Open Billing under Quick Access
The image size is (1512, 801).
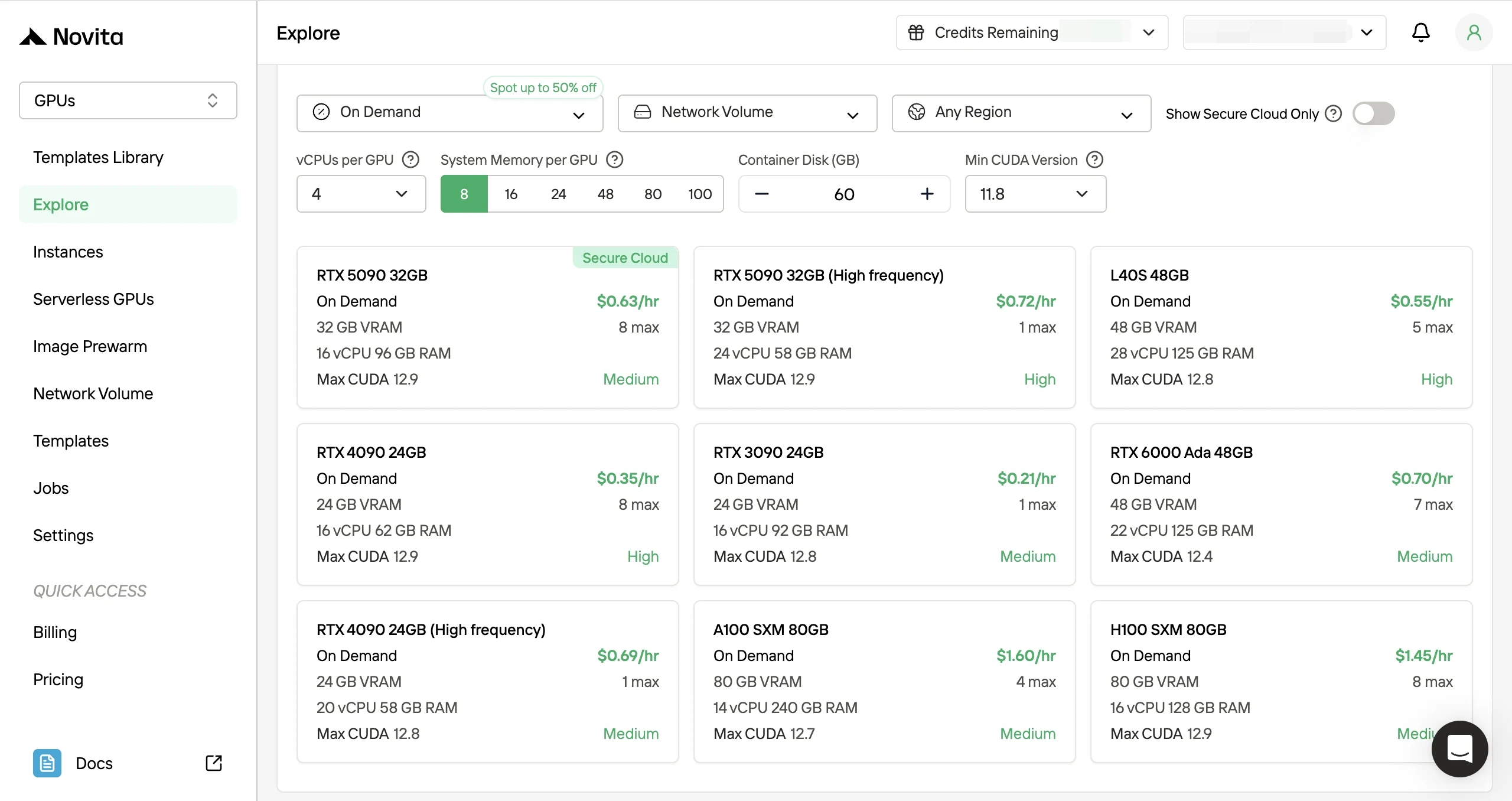[x=128, y=632]
